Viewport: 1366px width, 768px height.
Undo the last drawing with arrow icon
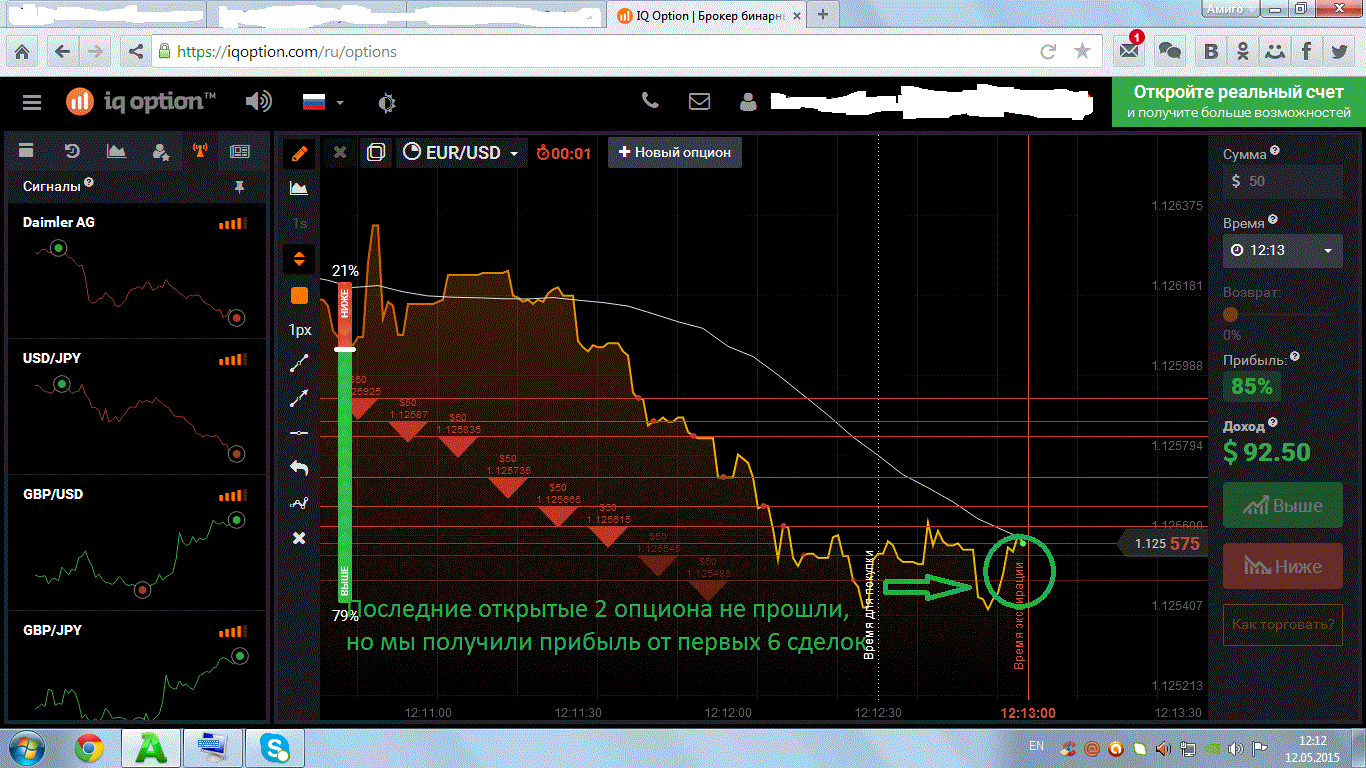point(298,467)
